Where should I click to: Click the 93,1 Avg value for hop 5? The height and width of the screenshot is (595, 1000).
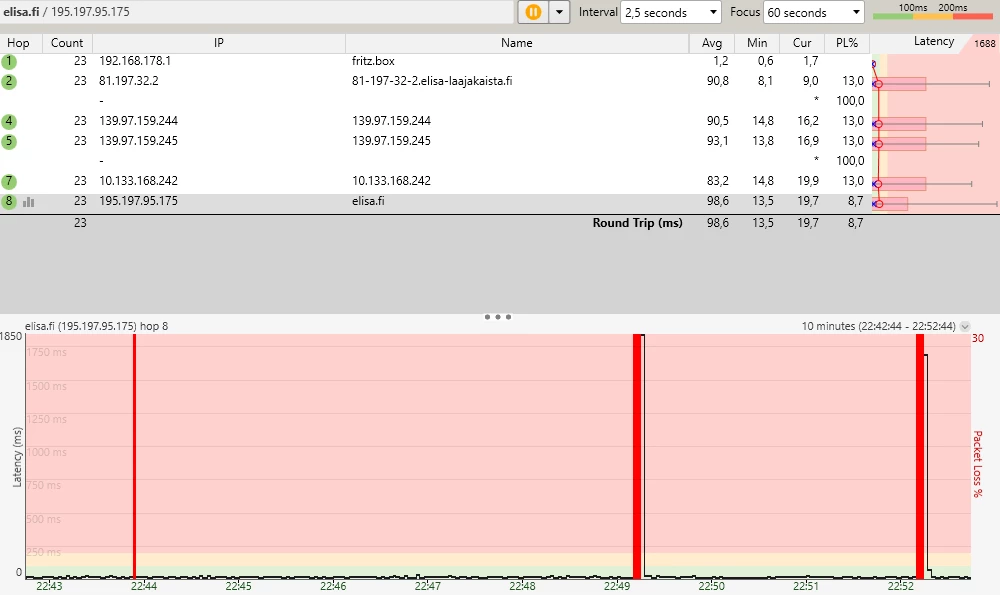coord(717,140)
